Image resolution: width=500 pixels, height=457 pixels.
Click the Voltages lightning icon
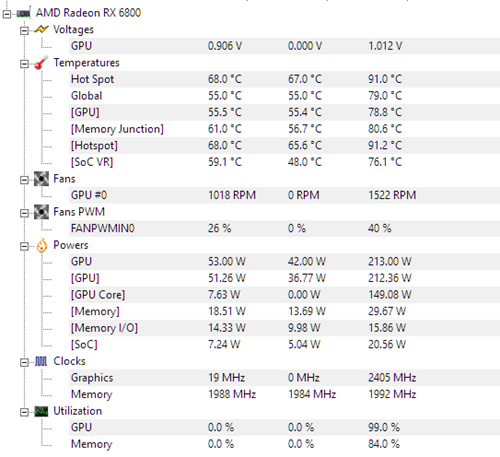pyautogui.click(x=41, y=30)
